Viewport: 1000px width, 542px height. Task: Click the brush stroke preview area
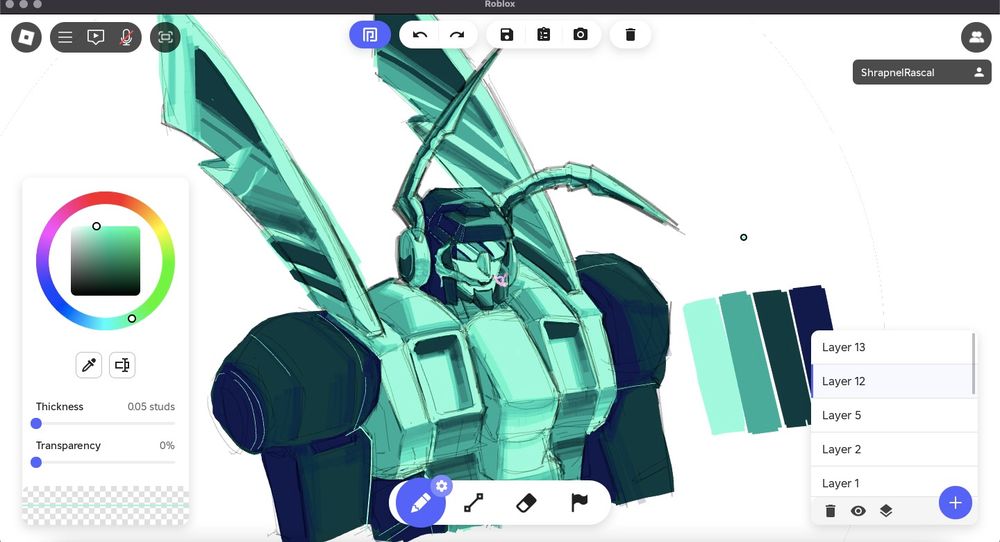coord(105,505)
